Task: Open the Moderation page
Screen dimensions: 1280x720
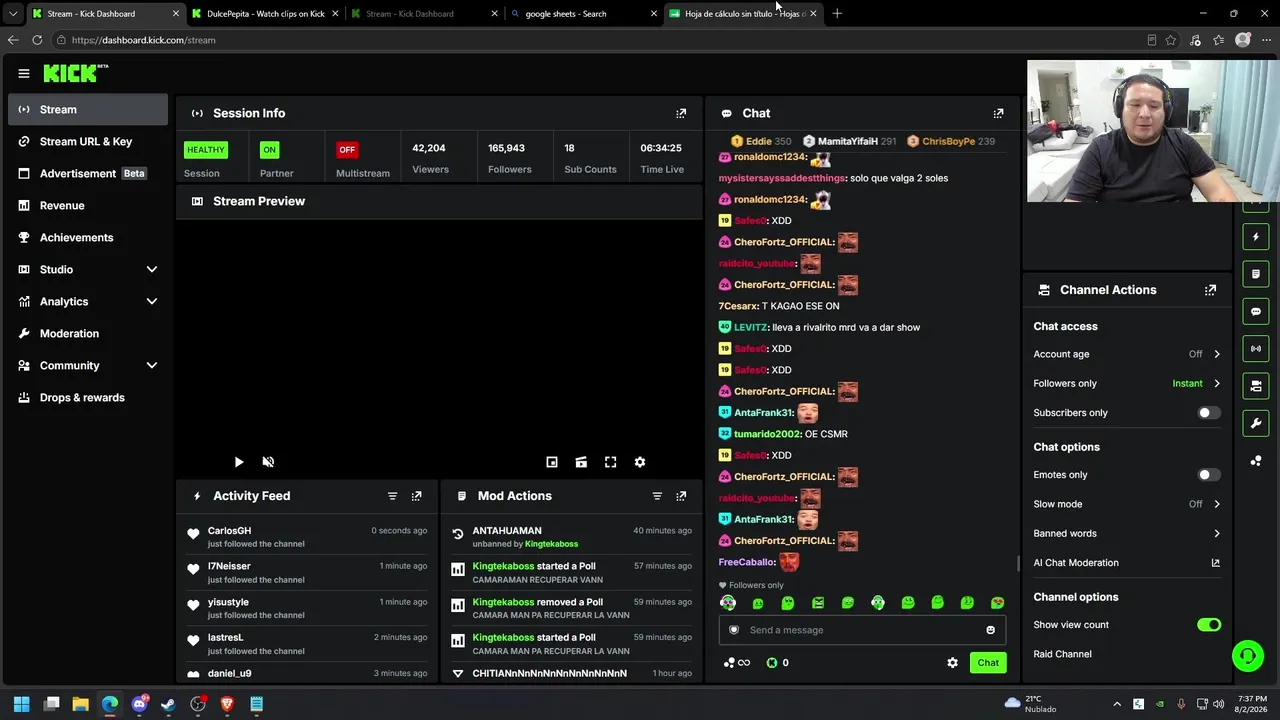Action: tap(88, 333)
